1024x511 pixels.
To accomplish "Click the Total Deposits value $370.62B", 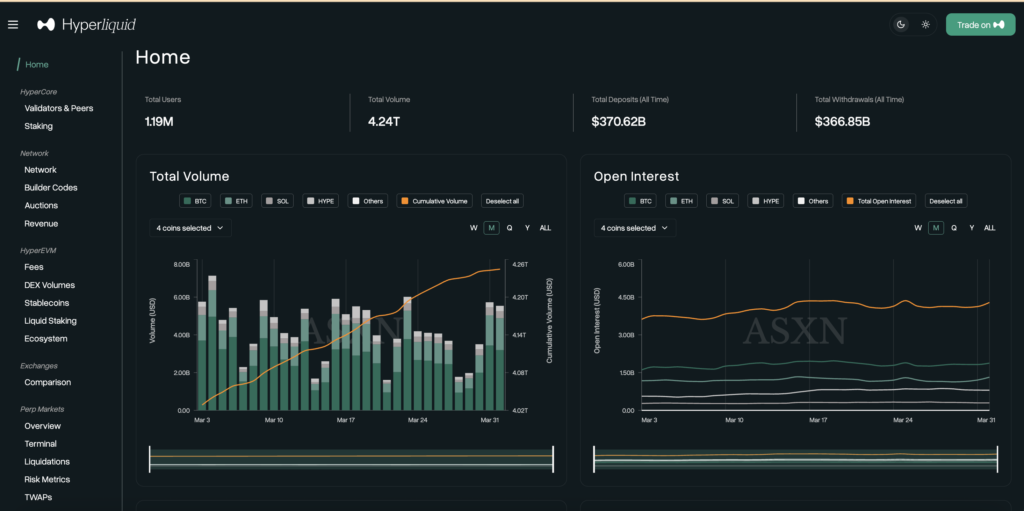I will point(618,121).
